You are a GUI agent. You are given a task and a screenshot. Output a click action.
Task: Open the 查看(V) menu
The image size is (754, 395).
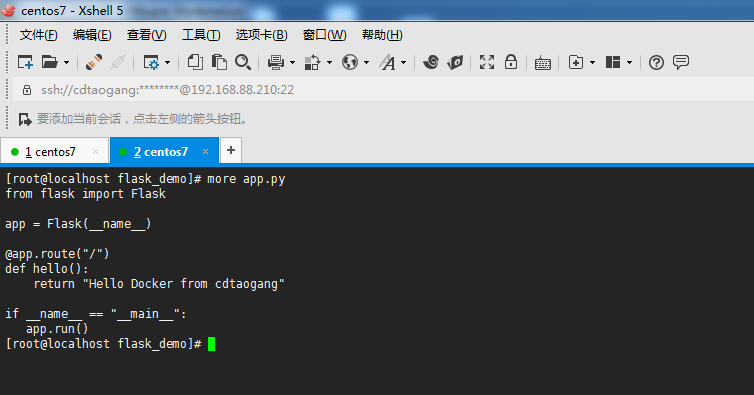(x=147, y=35)
